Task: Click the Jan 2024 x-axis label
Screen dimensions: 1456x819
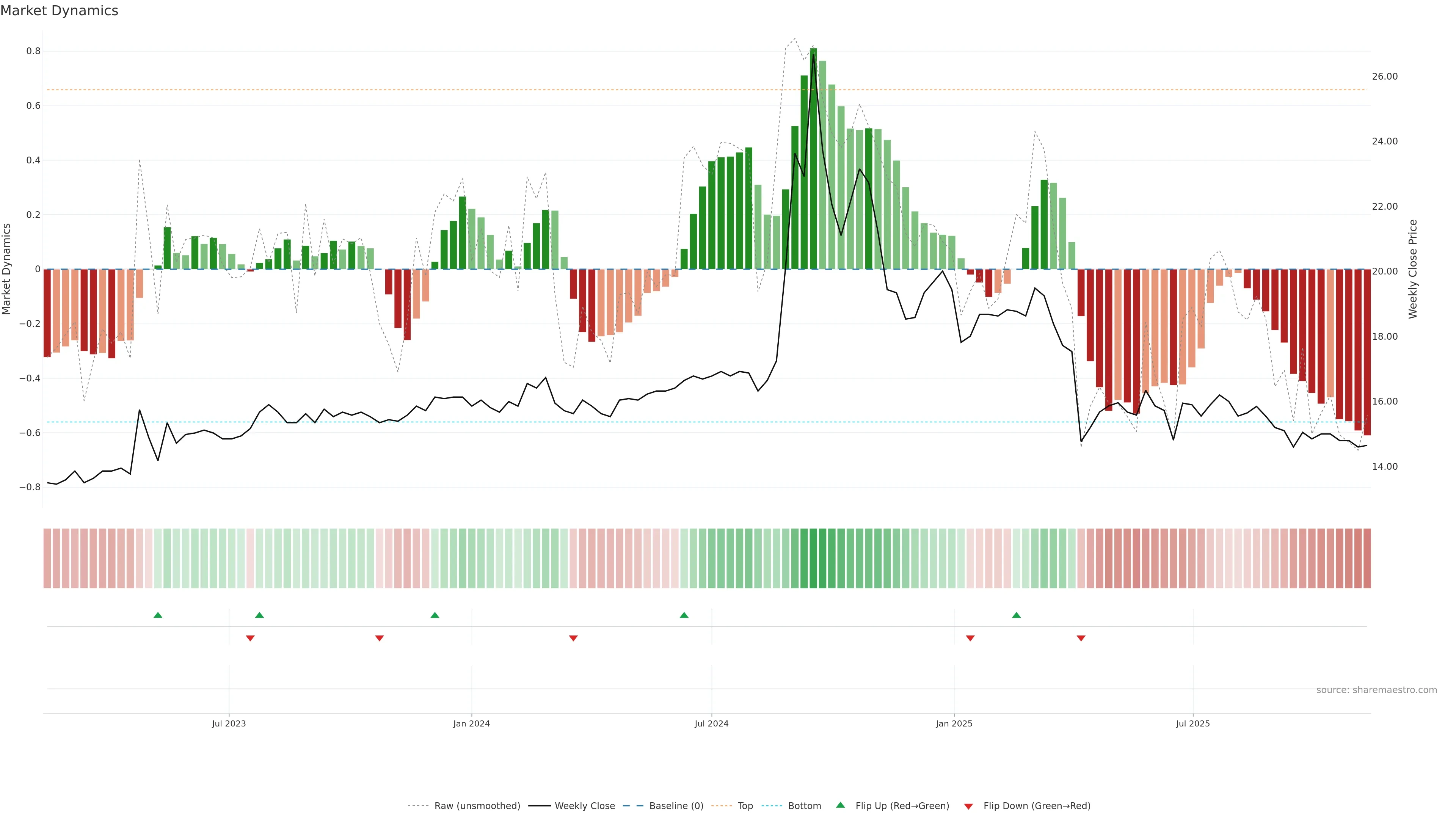Action: (471, 723)
